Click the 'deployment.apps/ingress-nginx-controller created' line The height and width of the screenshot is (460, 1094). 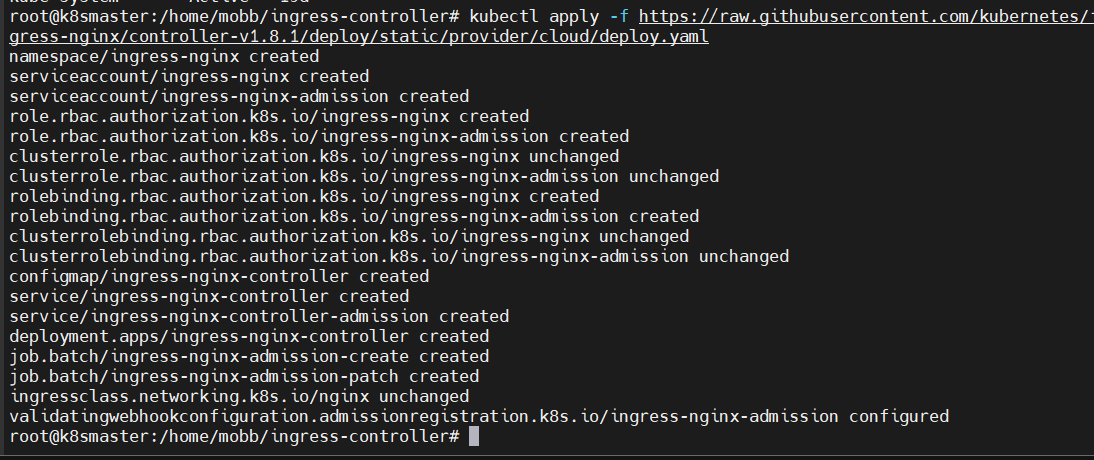pos(249,336)
